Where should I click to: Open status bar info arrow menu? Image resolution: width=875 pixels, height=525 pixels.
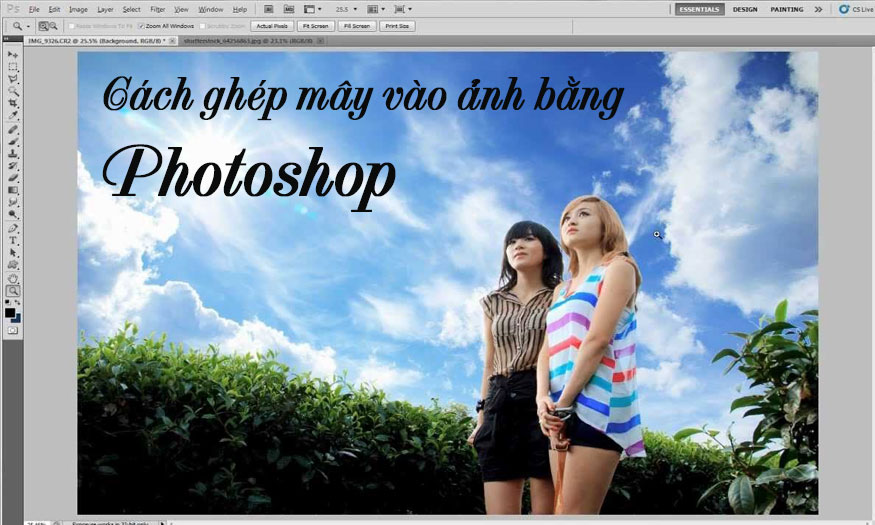click(162, 523)
